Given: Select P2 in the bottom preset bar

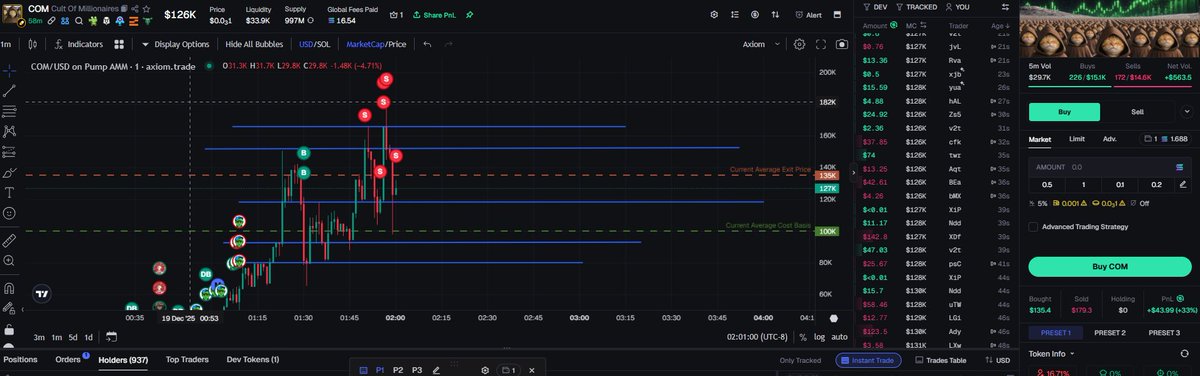Looking at the screenshot, I should point(398,370).
